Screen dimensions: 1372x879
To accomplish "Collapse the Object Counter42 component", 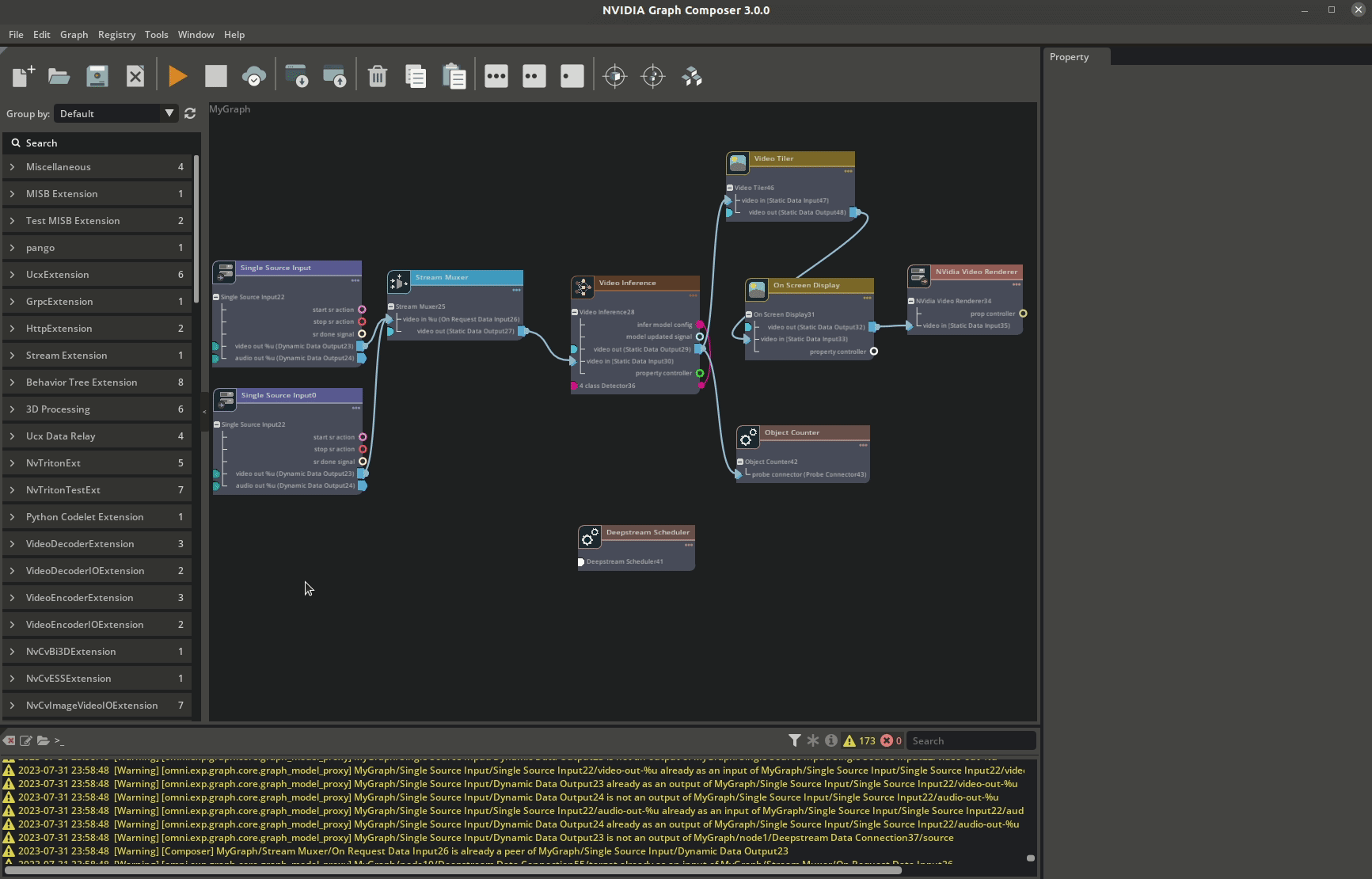I will pos(740,462).
